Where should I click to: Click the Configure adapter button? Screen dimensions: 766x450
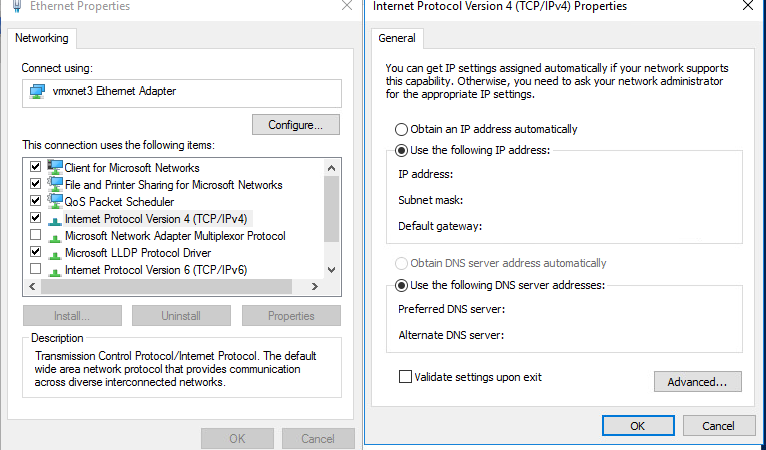296,125
